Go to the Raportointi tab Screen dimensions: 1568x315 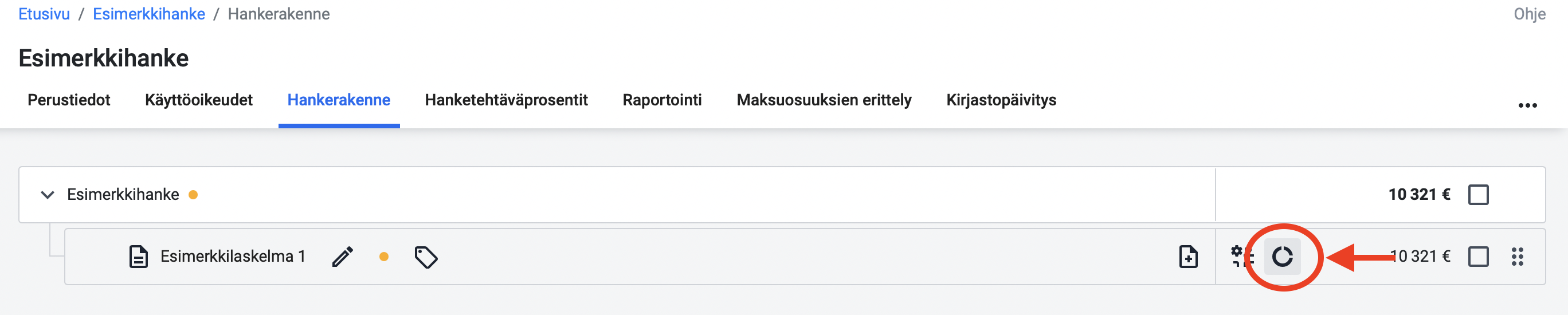coord(662,100)
